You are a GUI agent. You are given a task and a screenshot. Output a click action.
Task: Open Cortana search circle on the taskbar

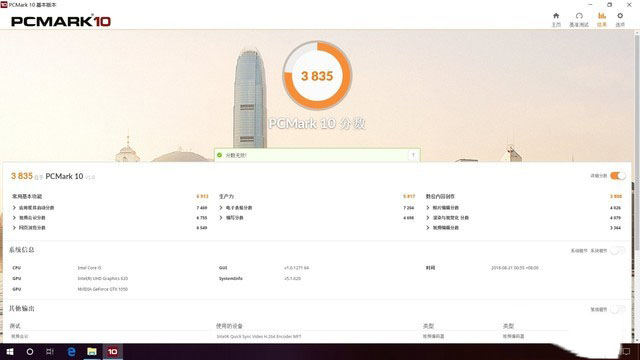30,351
